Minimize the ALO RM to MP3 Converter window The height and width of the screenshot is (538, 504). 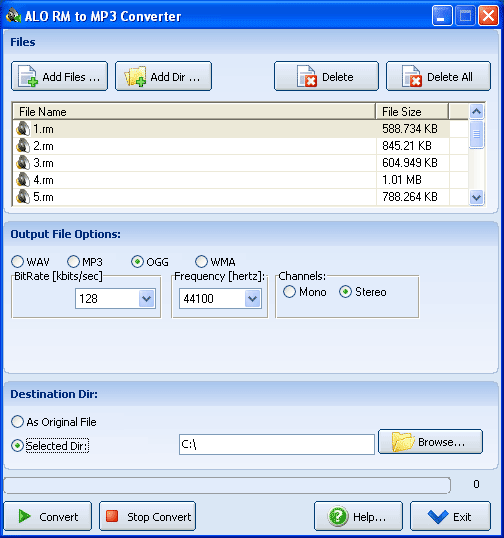442,16
